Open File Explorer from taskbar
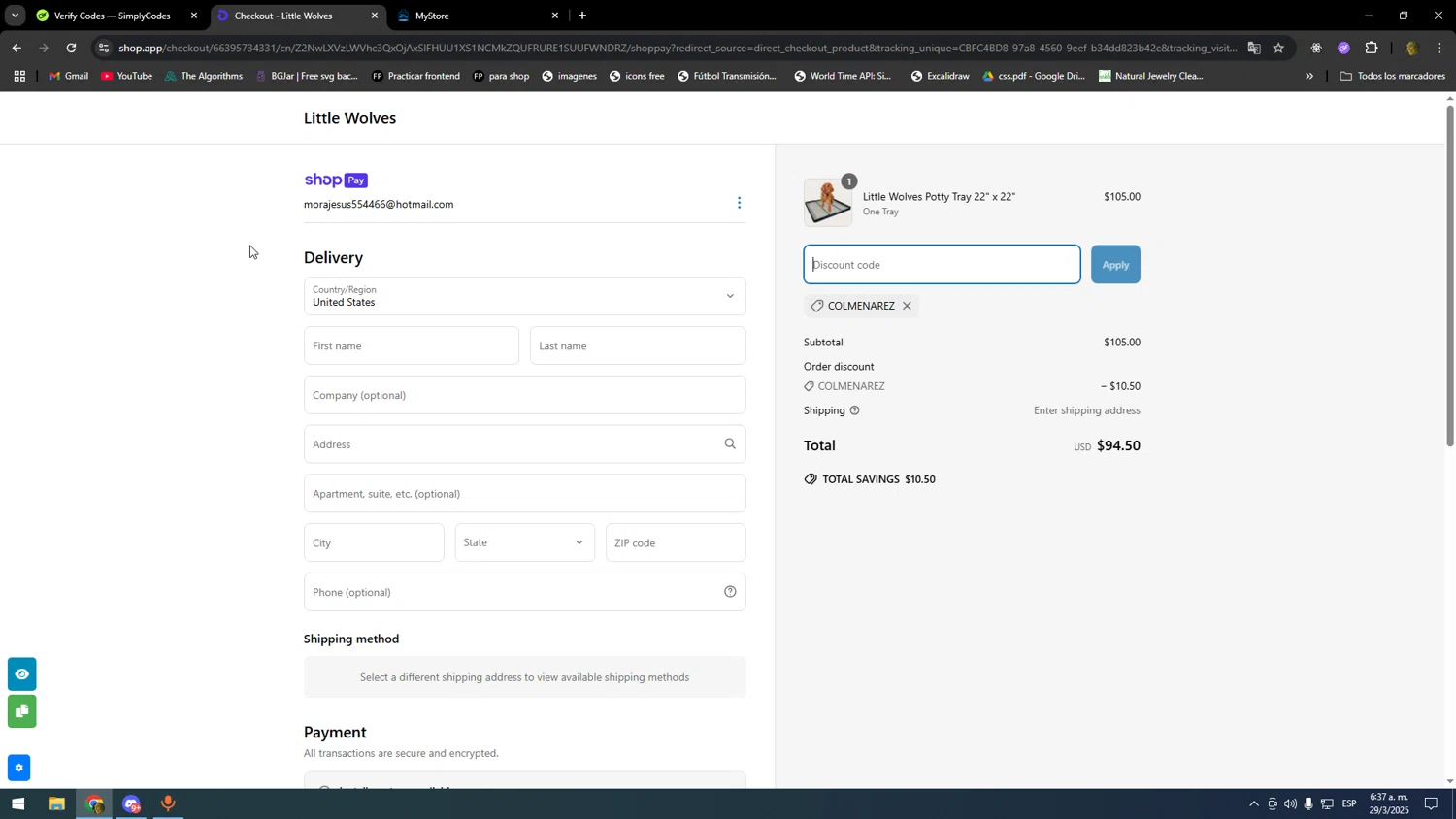The width and height of the screenshot is (1456, 819). click(56, 804)
